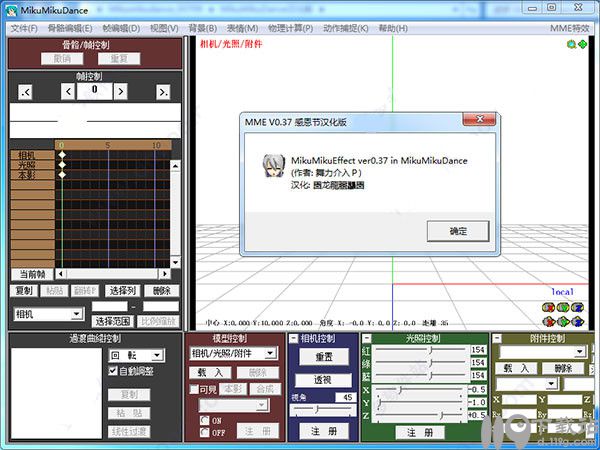The width and height of the screenshot is (600, 450).
Task: Collapse the 附件控制 accessory panel
Action: click(x=497, y=338)
